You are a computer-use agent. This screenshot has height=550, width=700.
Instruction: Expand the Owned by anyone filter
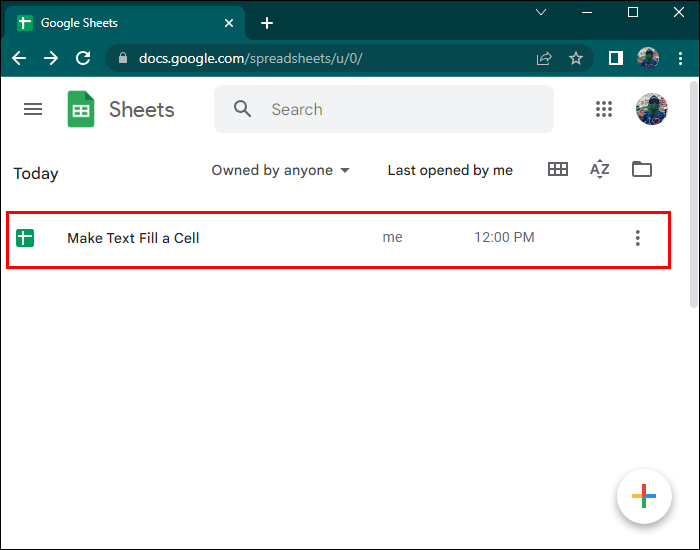(280, 170)
